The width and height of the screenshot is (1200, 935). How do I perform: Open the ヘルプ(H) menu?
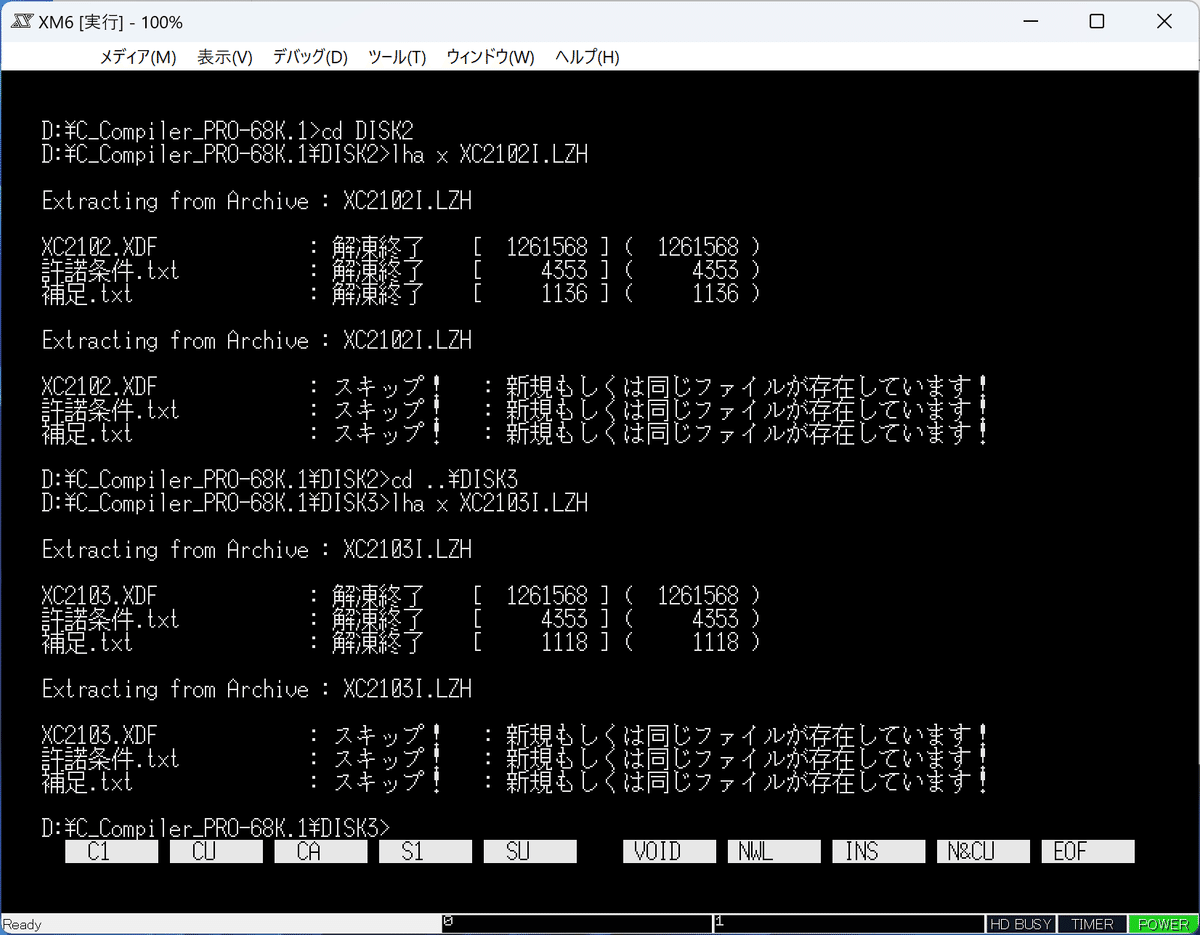point(587,57)
